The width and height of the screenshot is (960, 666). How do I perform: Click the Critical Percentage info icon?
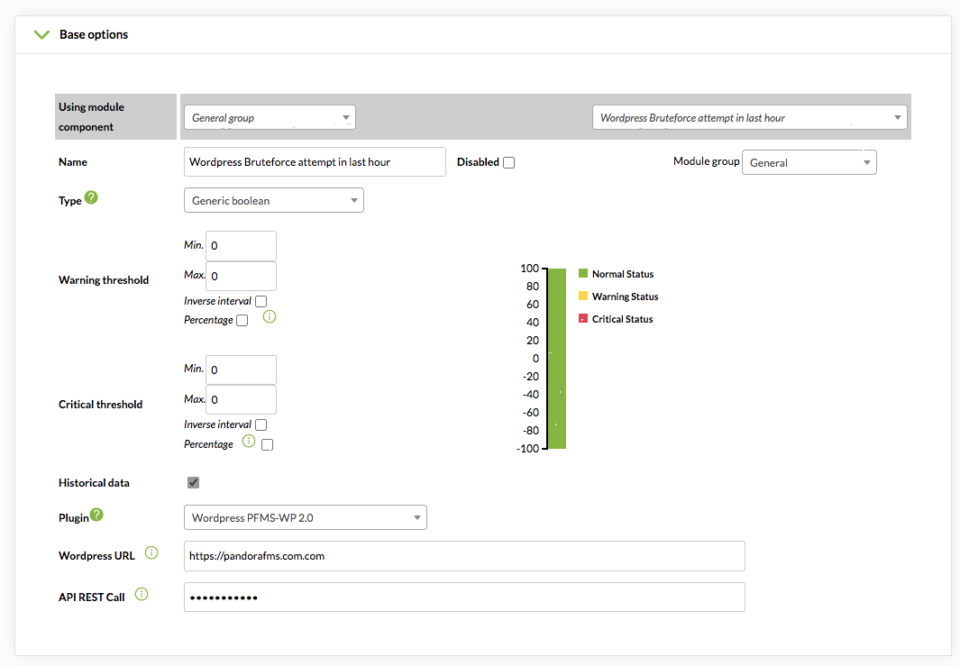249,441
